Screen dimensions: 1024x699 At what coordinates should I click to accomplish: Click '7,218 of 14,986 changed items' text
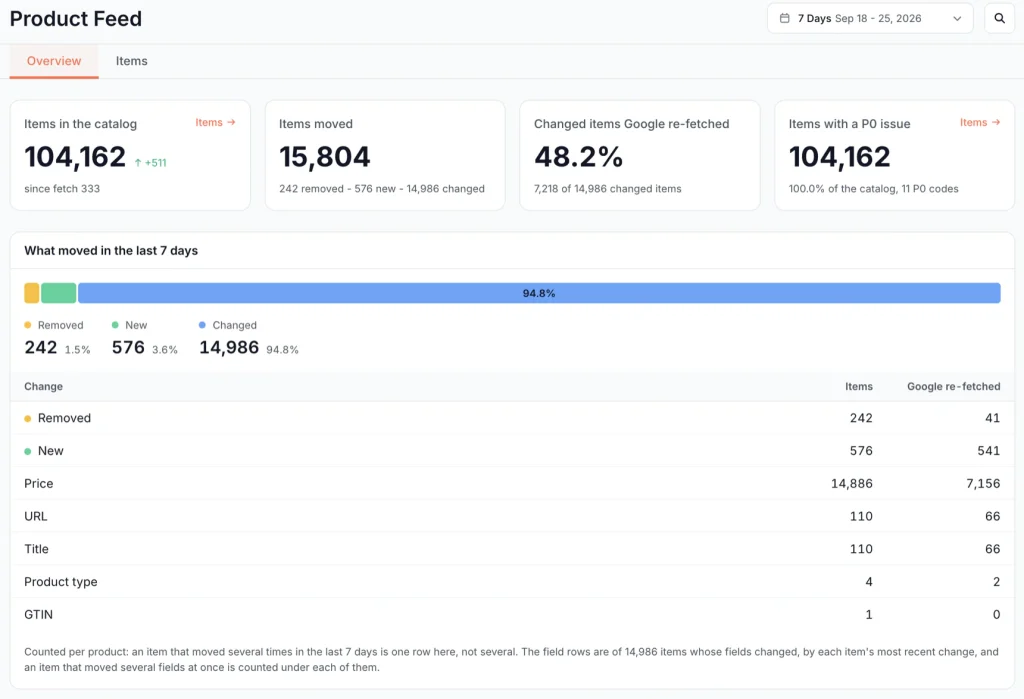[x=607, y=189]
